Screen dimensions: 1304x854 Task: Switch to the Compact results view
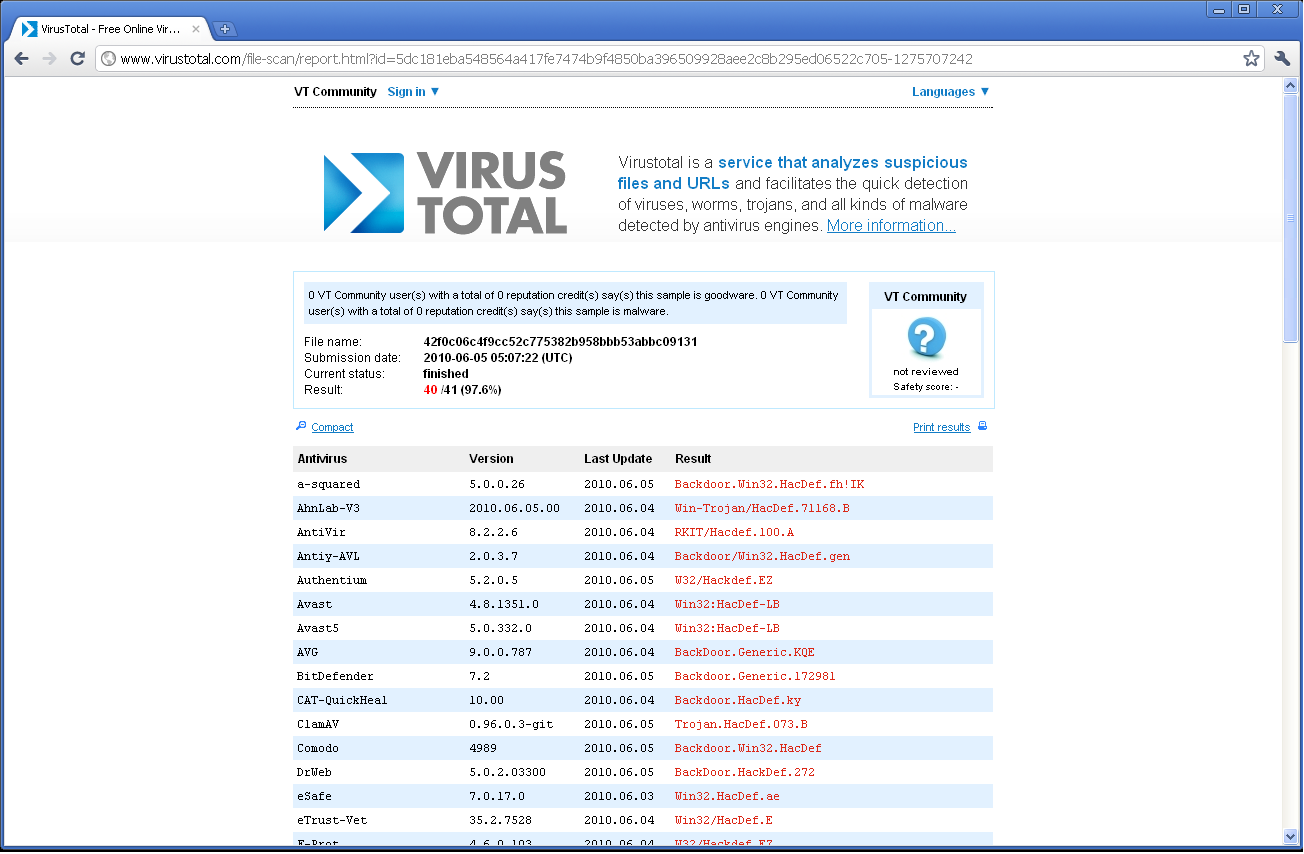[x=332, y=427]
